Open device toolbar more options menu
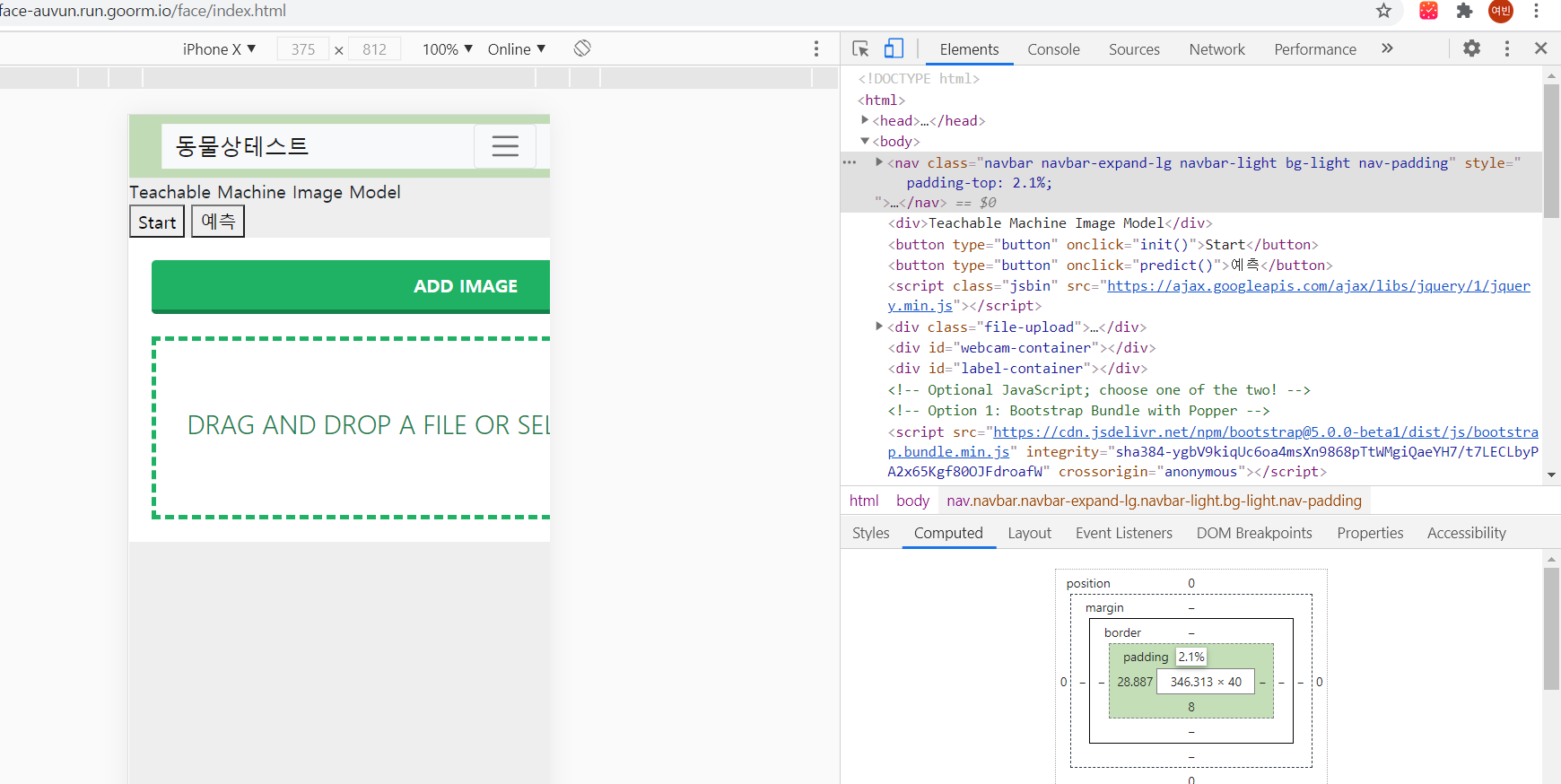 [816, 48]
